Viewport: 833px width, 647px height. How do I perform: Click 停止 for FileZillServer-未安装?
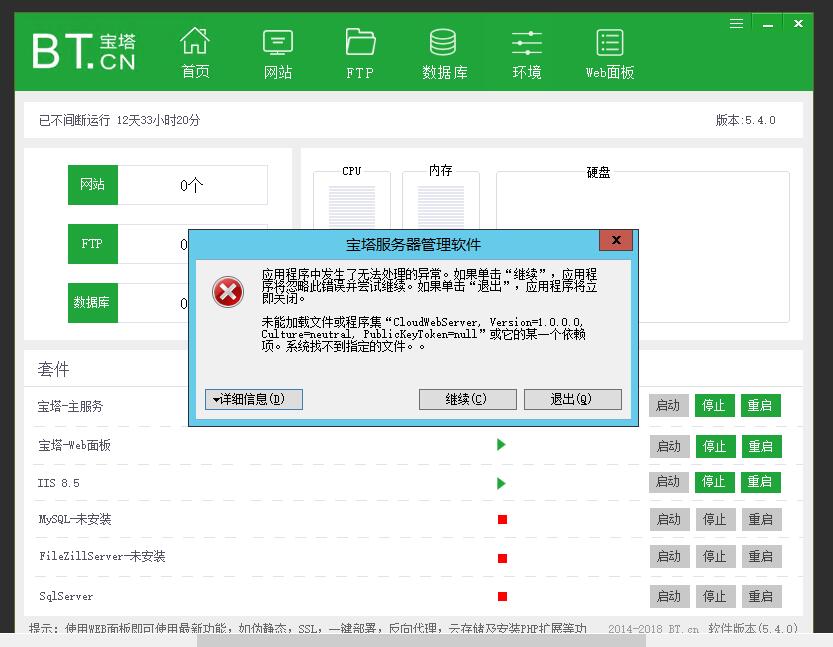(x=715, y=557)
